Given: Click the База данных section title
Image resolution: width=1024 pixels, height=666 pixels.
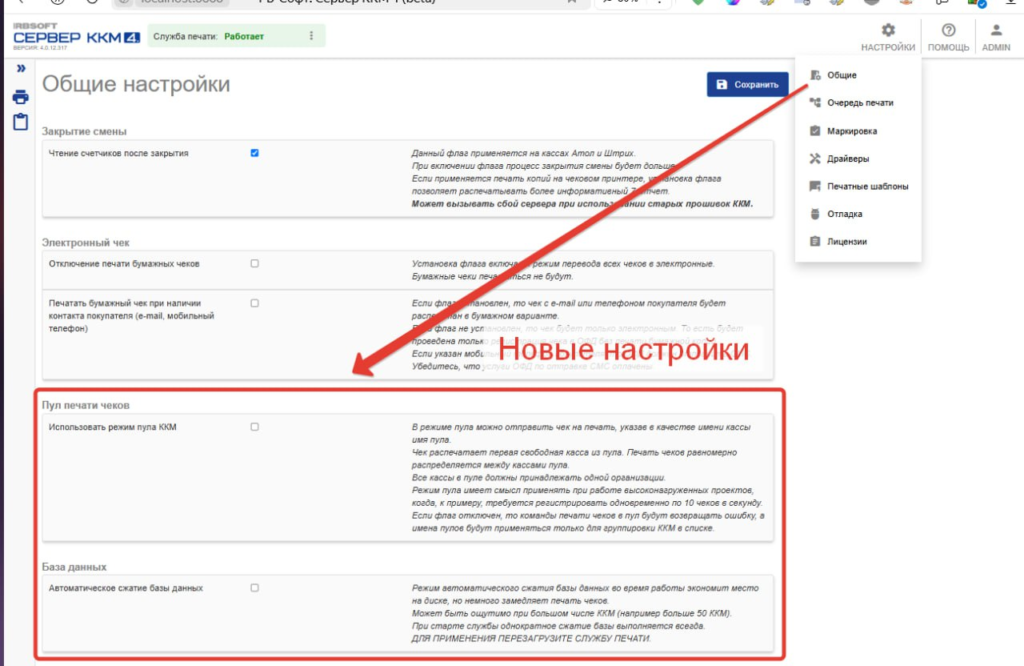Looking at the screenshot, I should tap(74, 567).
